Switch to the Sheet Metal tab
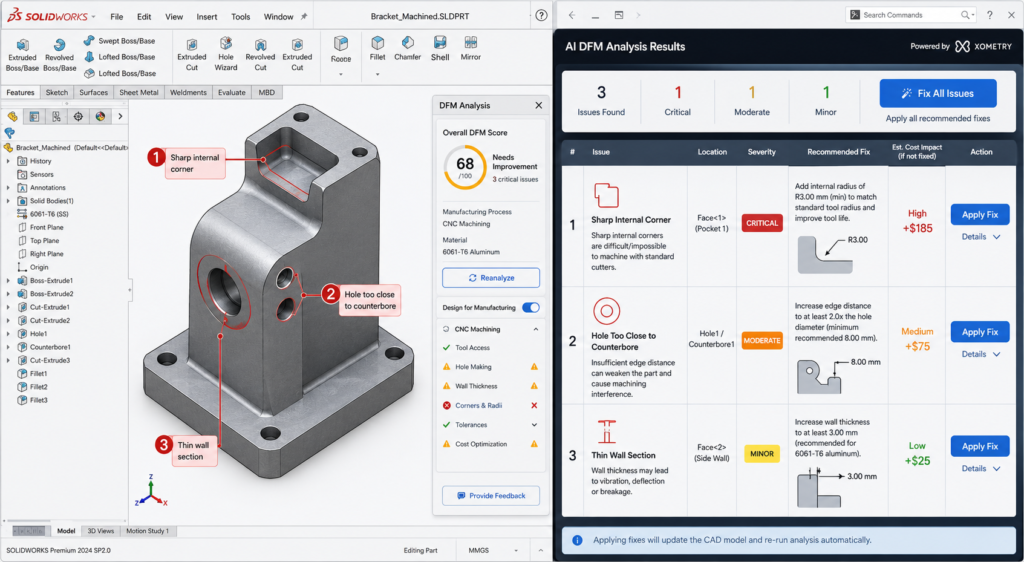Image resolution: width=1024 pixels, height=562 pixels. click(x=138, y=93)
